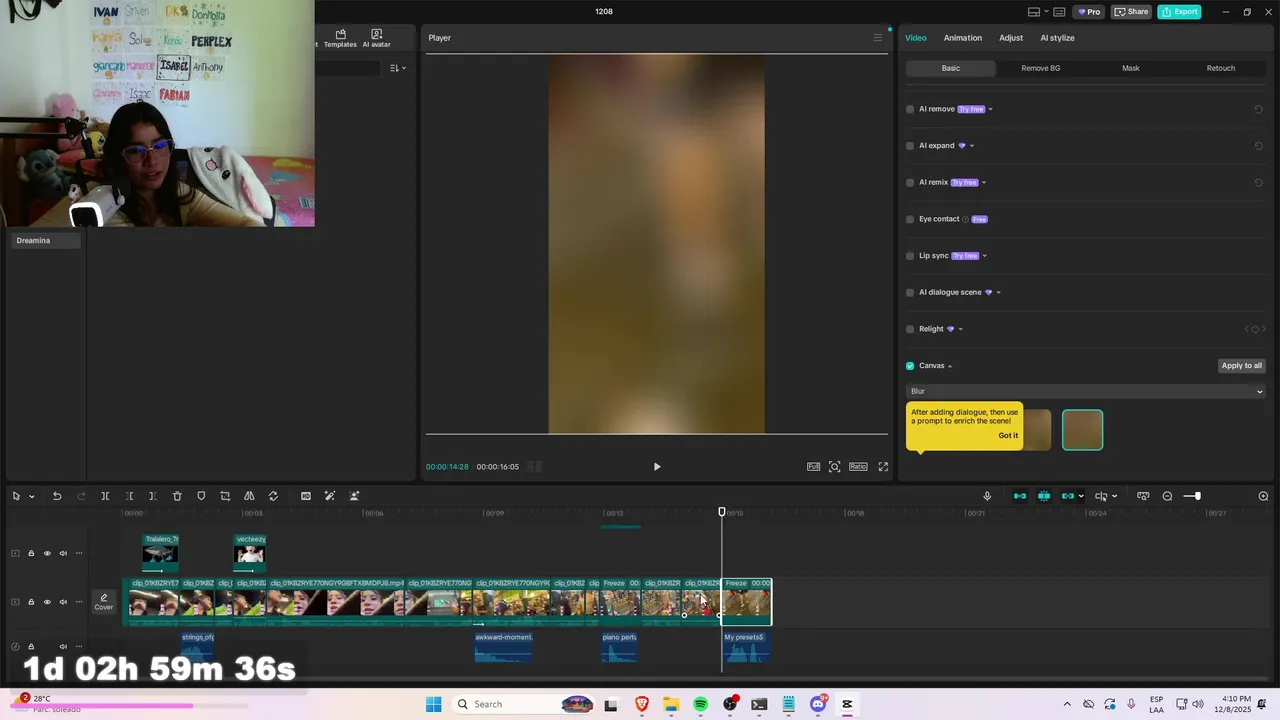Viewport: 1280px width, 720px height.
Task: Play the video in Player
Action: point(657,467)
